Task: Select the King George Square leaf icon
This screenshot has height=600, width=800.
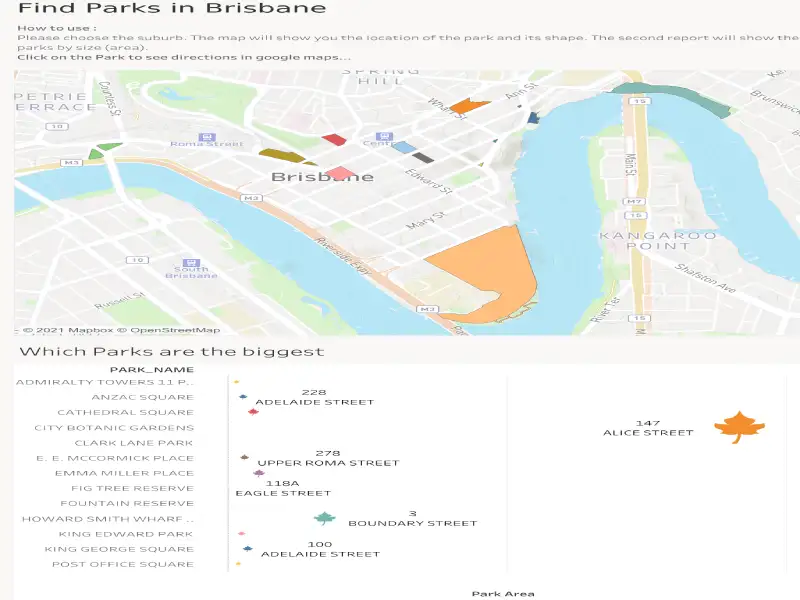Action: (x=247, y=549)
